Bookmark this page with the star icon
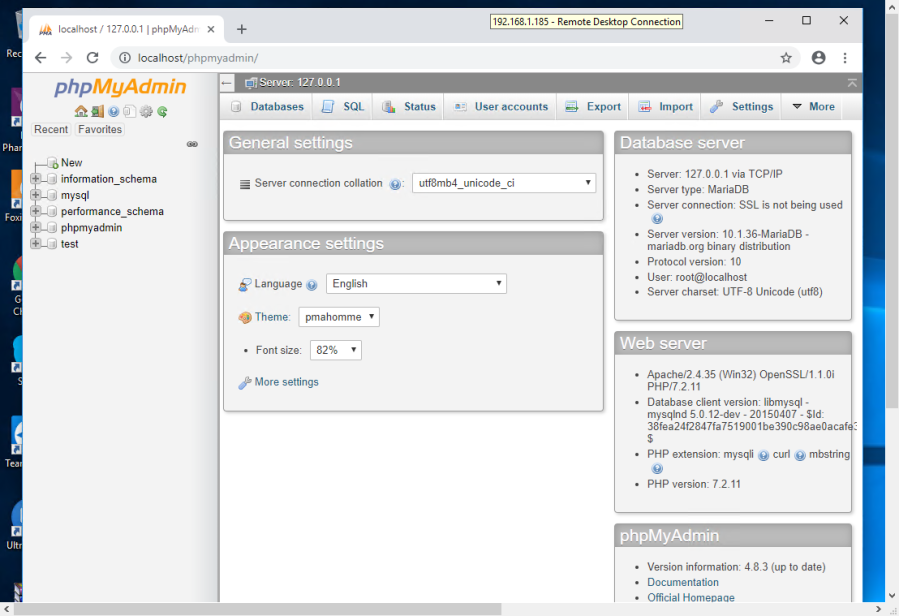 [x=786, y=58]
